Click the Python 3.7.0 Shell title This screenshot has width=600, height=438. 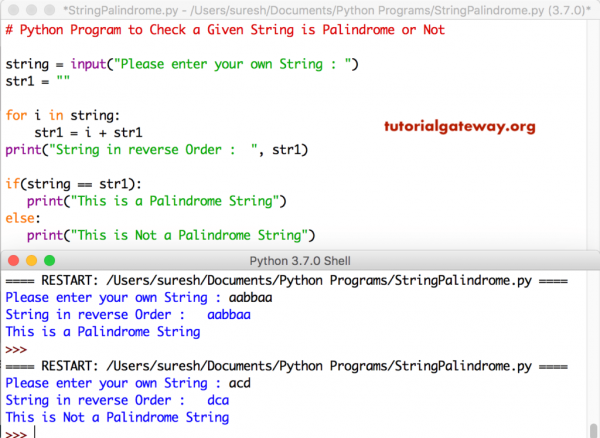click(300, 261)
